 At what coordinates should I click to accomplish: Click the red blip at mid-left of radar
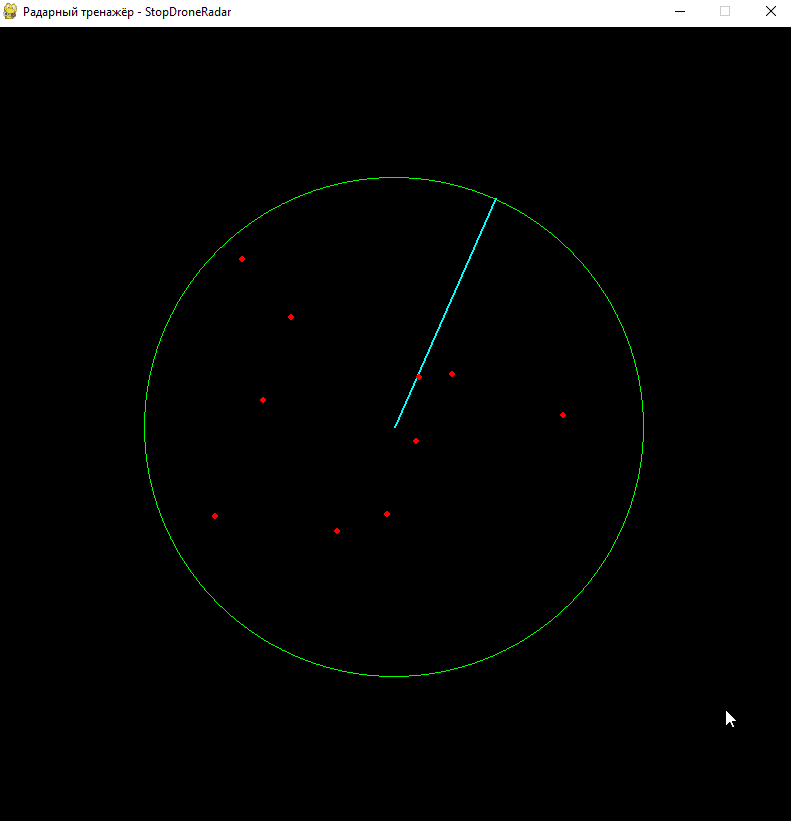coord(263,400)
